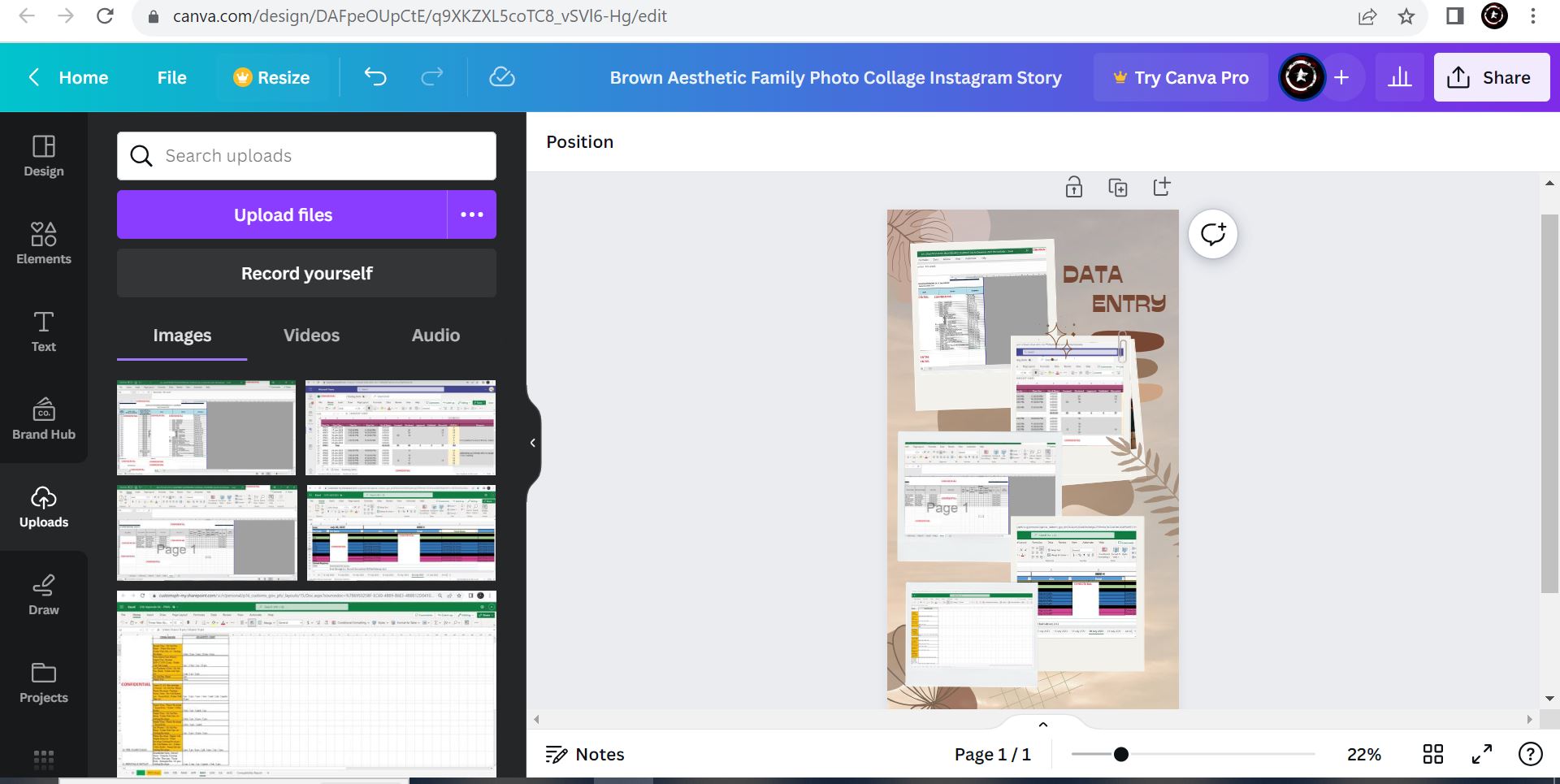Click the Redo arrow
The height and width of the screenshot is (784, 1560).
(432, 77)
